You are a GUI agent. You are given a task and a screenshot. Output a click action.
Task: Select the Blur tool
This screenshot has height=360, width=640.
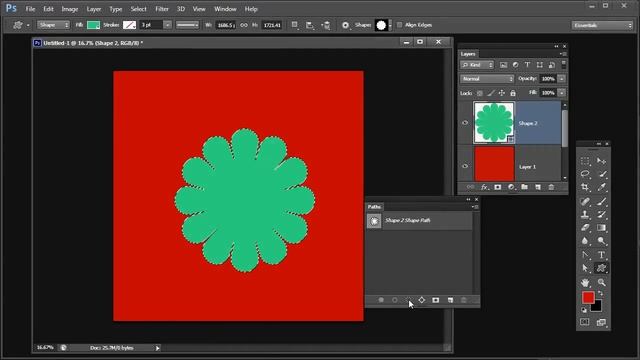coord(585,241)
